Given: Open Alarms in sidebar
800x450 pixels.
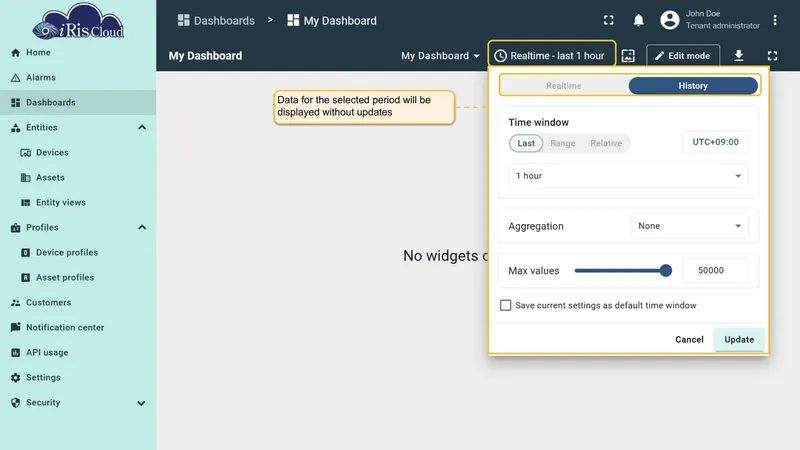Looking at the screenshot, I should coord(78,78).
